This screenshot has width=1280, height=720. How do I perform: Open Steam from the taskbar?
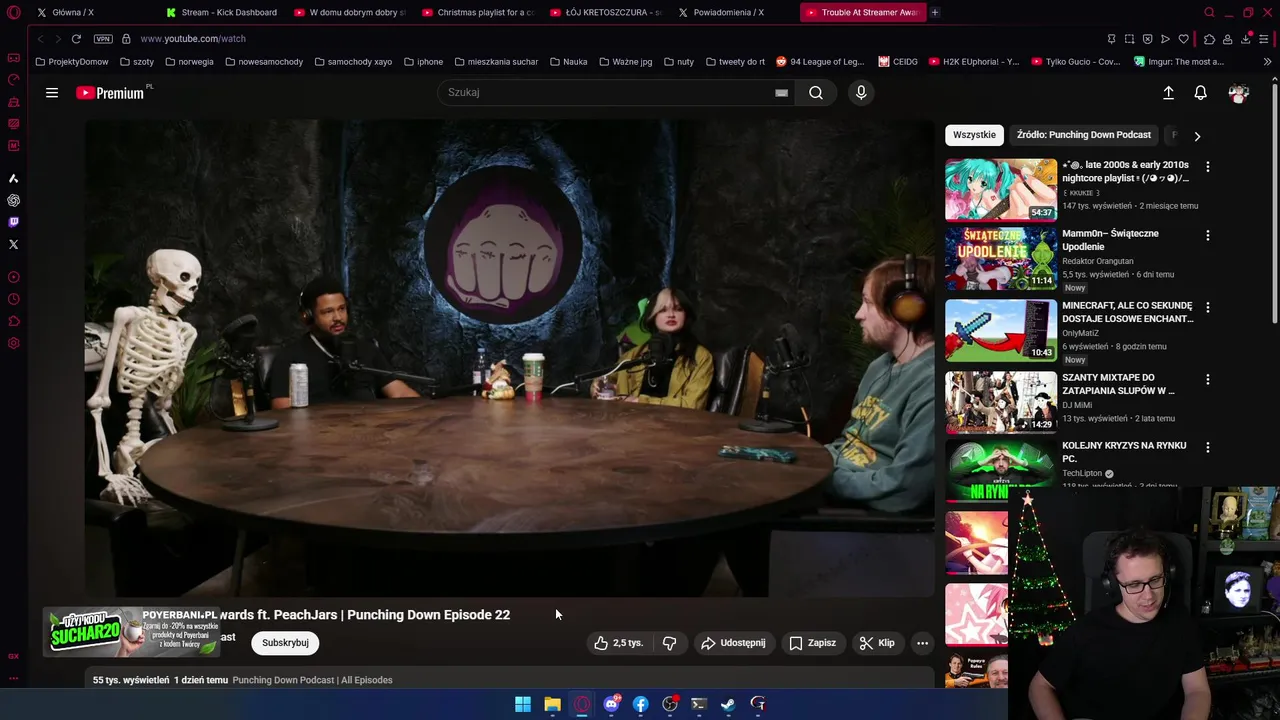(728, 704)
